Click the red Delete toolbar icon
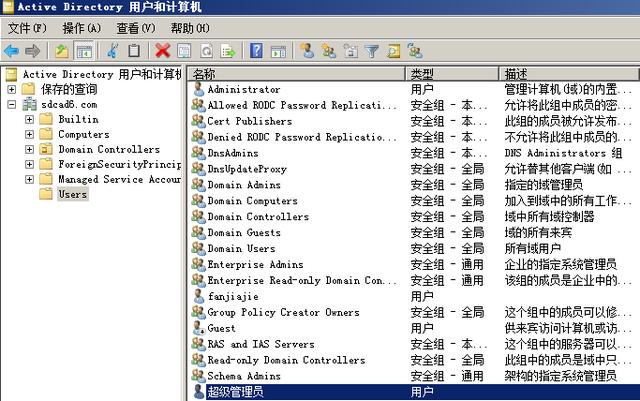Viewport: 640px width, 401px height. (163, 50)
